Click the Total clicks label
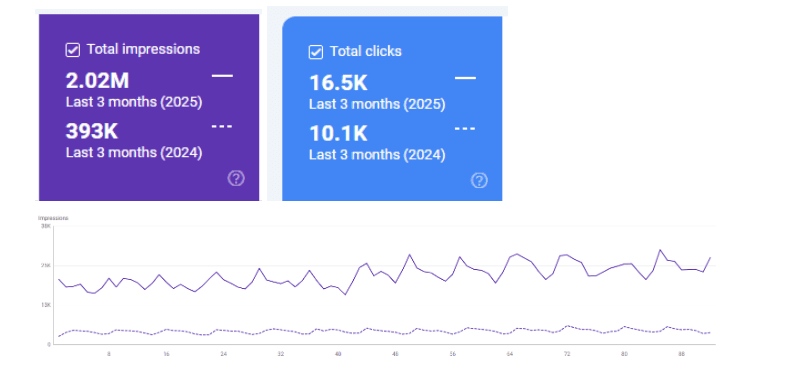785x370 pixels. [x=365, y=52]
